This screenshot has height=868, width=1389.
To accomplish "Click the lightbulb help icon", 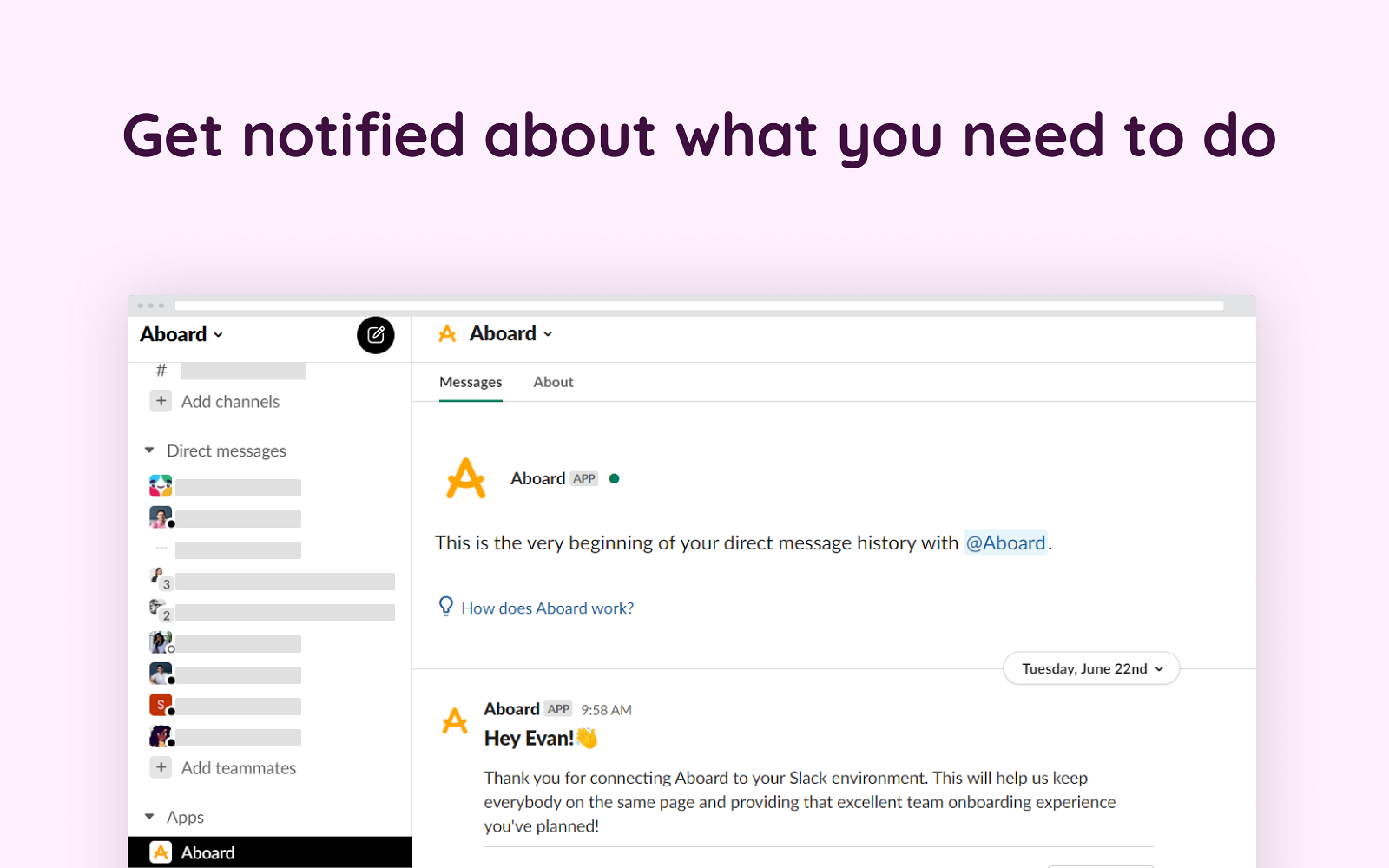I will coord(446,606).
